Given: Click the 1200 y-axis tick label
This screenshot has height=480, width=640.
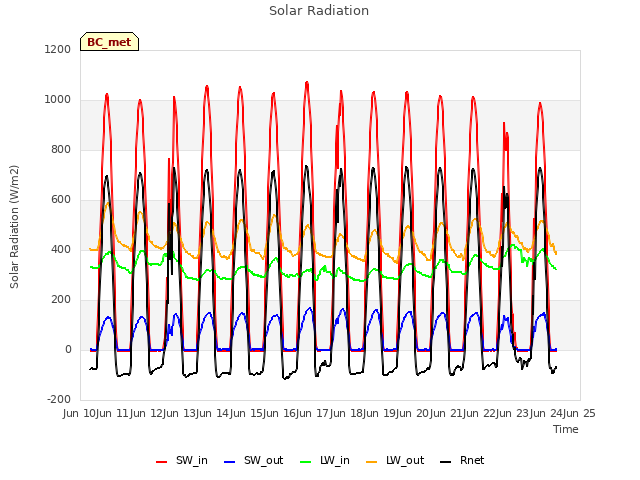Looking at the screenshot, I should 58,49.
